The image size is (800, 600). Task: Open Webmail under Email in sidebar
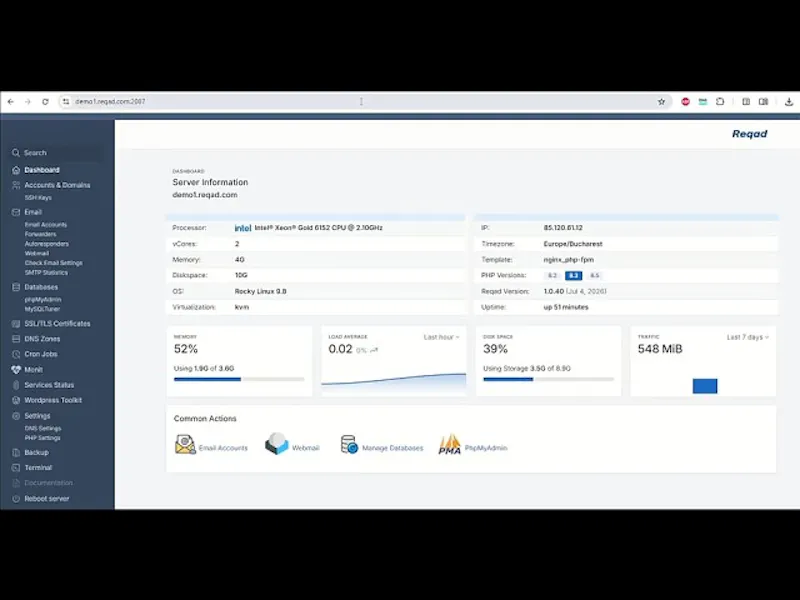point(37,253)
